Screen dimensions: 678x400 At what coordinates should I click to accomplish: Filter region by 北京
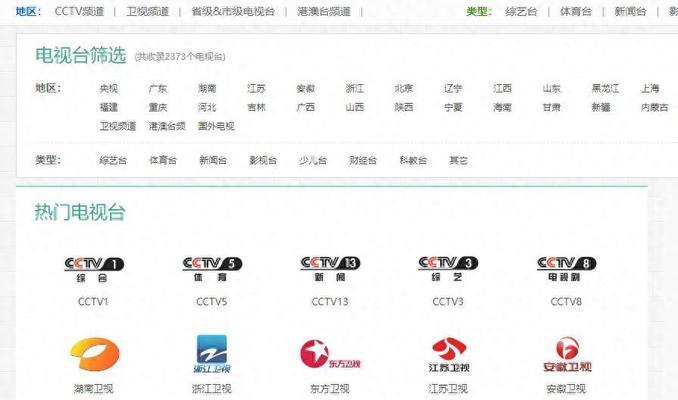pyautogui.click(x=404, y=88)
